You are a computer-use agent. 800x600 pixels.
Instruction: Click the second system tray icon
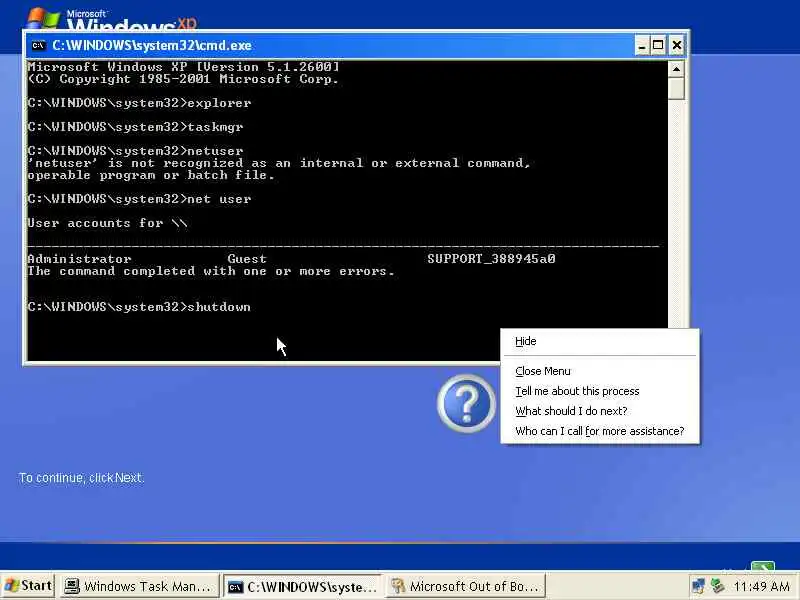tap(717, 586)
